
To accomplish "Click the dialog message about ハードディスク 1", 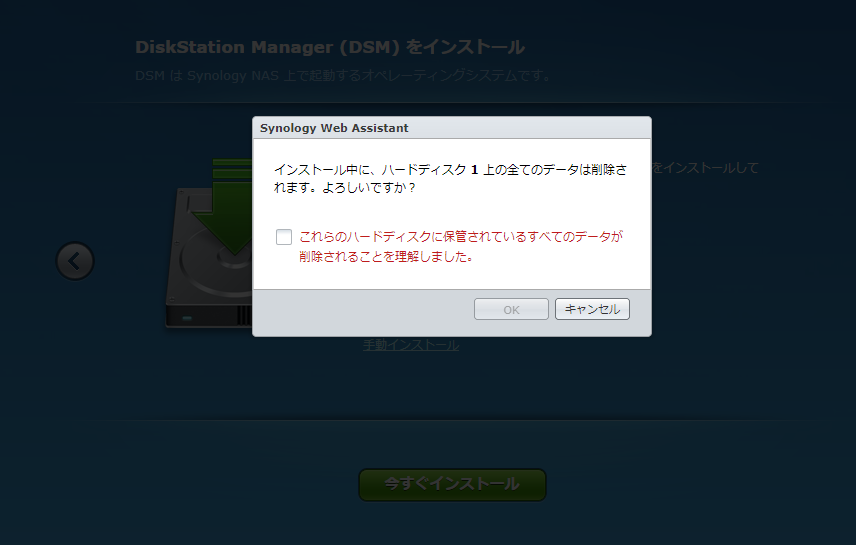I will [x=450, y=179].
